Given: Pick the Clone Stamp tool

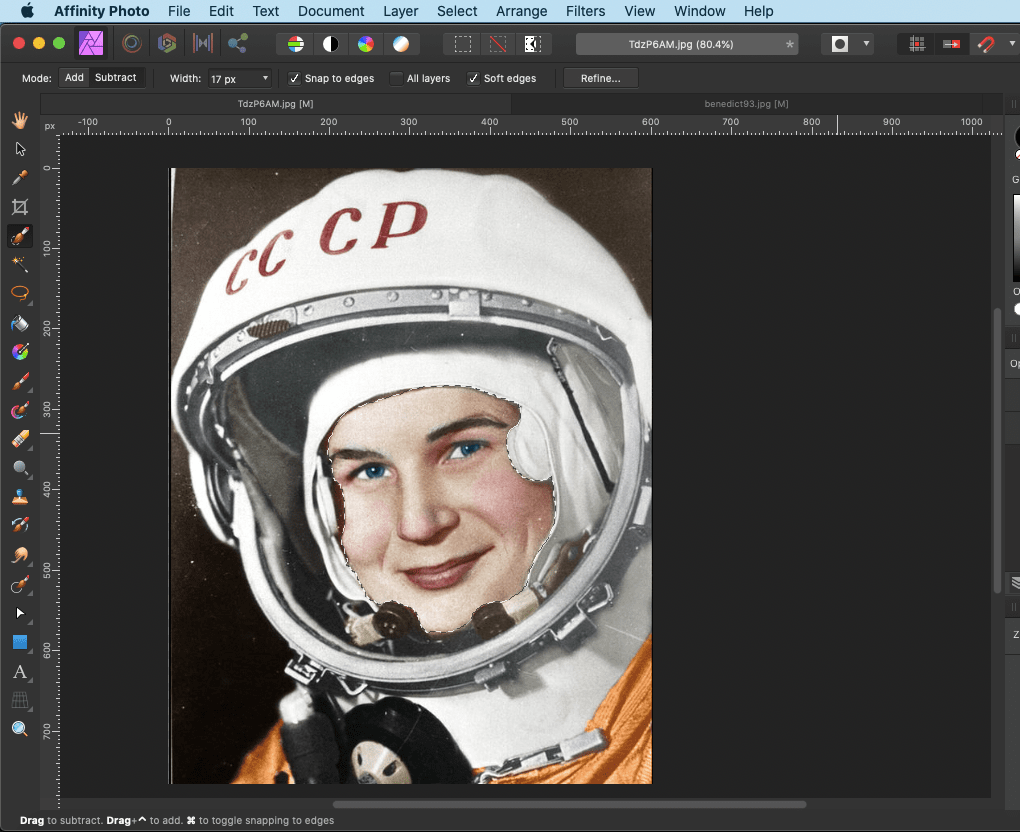Looking at the screenshot, I should tap(19, 497).
